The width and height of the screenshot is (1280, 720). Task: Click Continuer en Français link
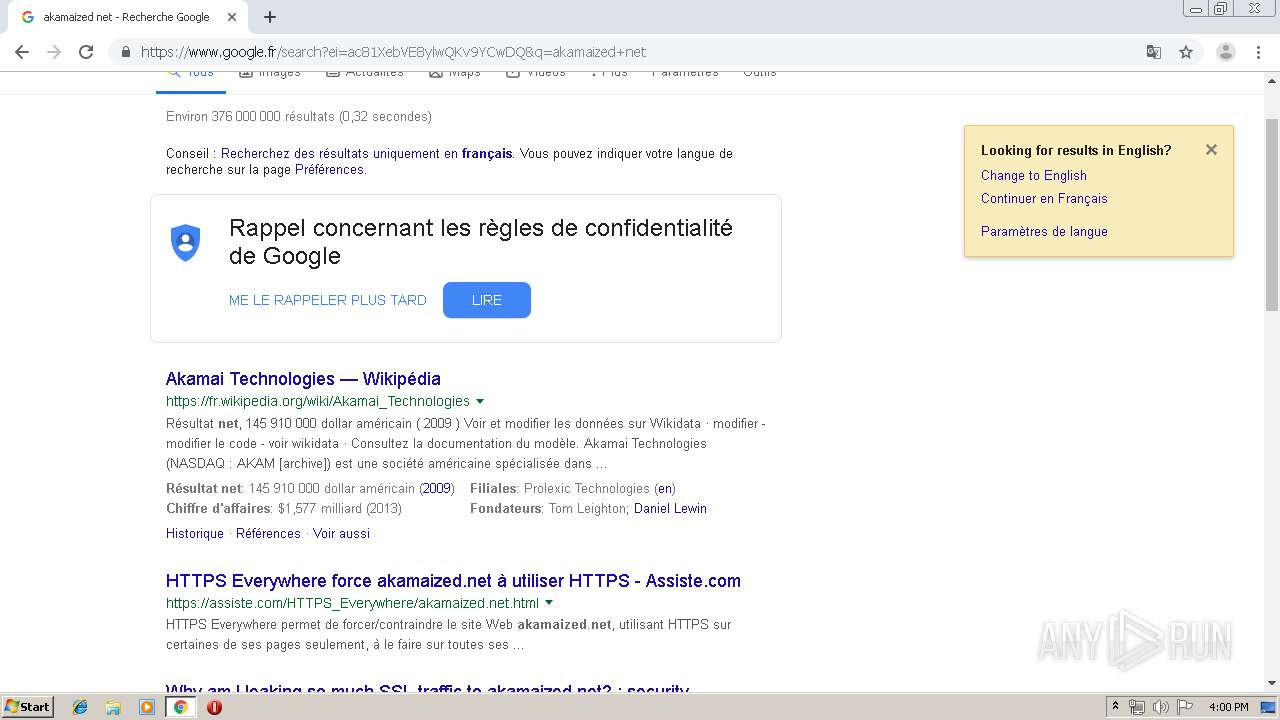[1044, 198]
